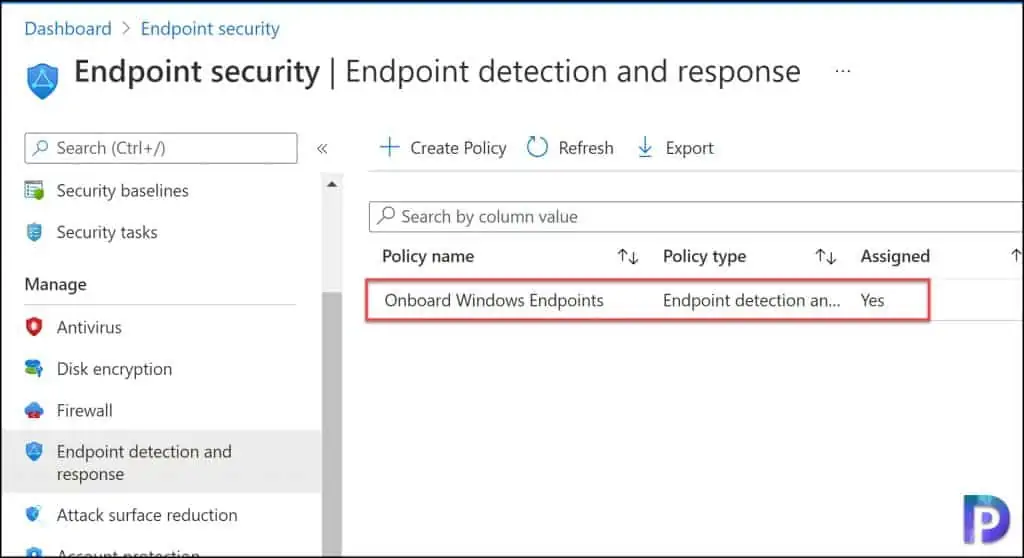1024x558 pixels.
Task: Click the magnifier icon in column search
Action: [386, 216]
